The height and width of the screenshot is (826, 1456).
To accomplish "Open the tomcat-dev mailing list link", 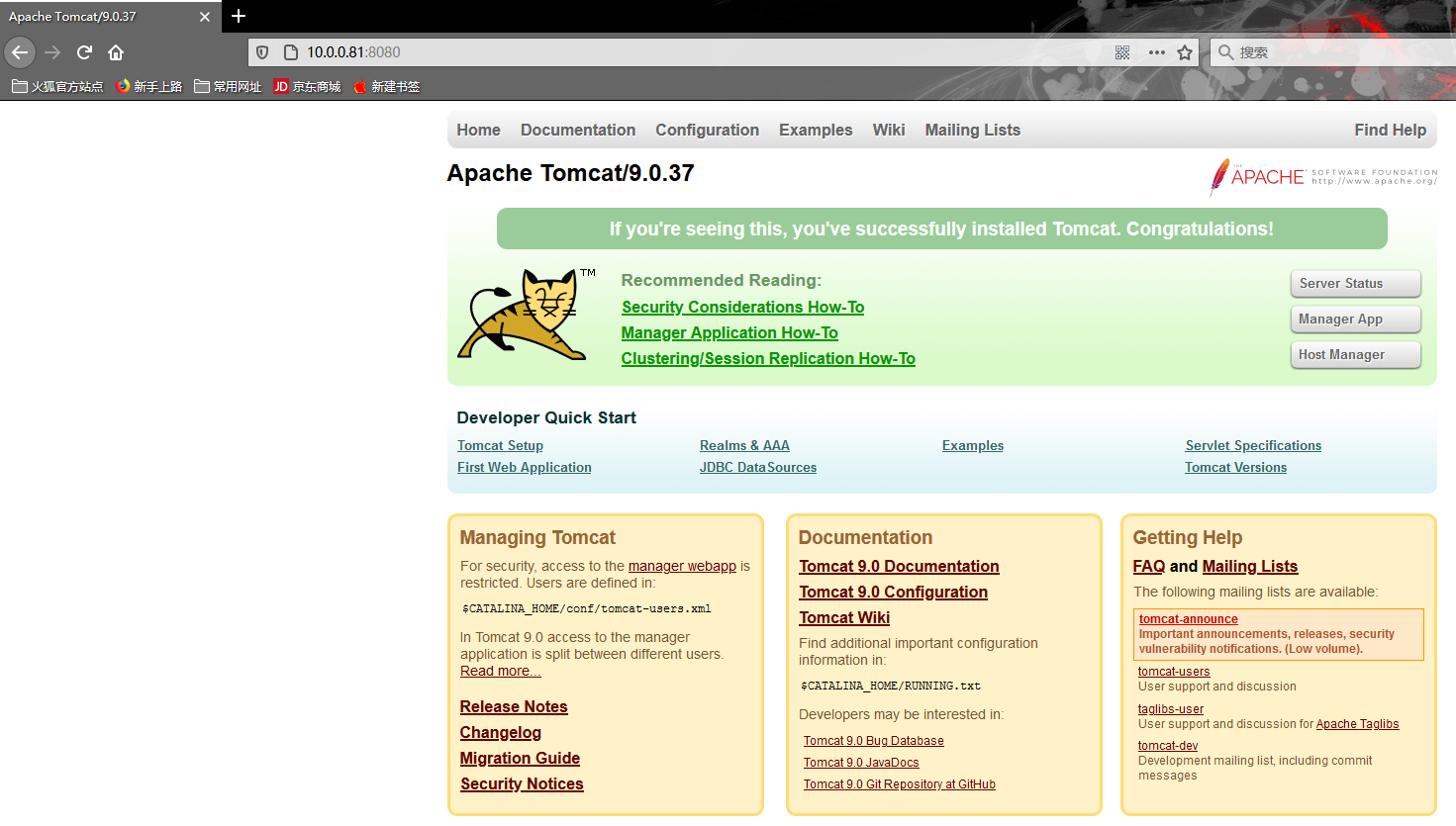I will (x=1168, y=745).
